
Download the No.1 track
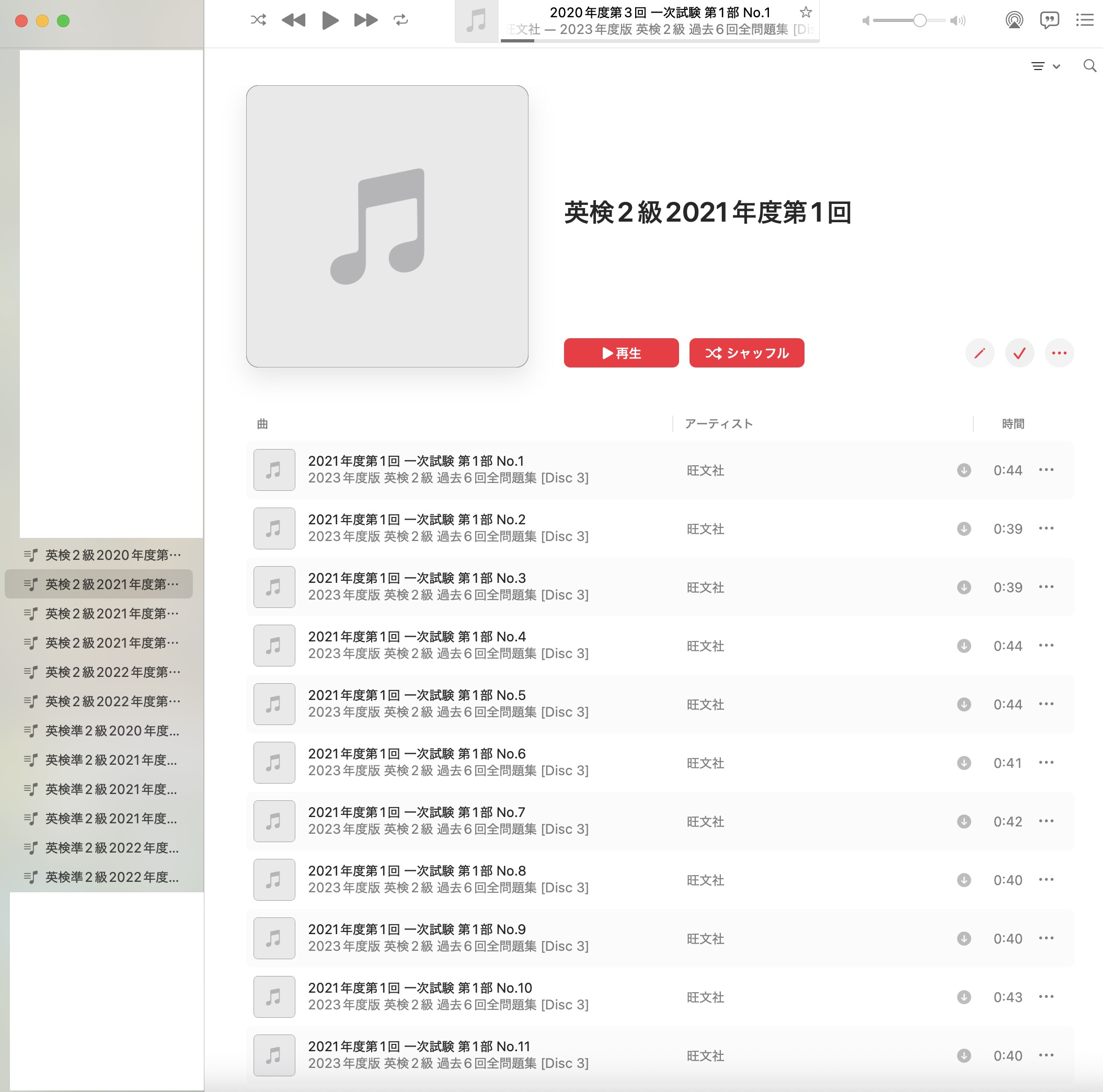[964, 470]
